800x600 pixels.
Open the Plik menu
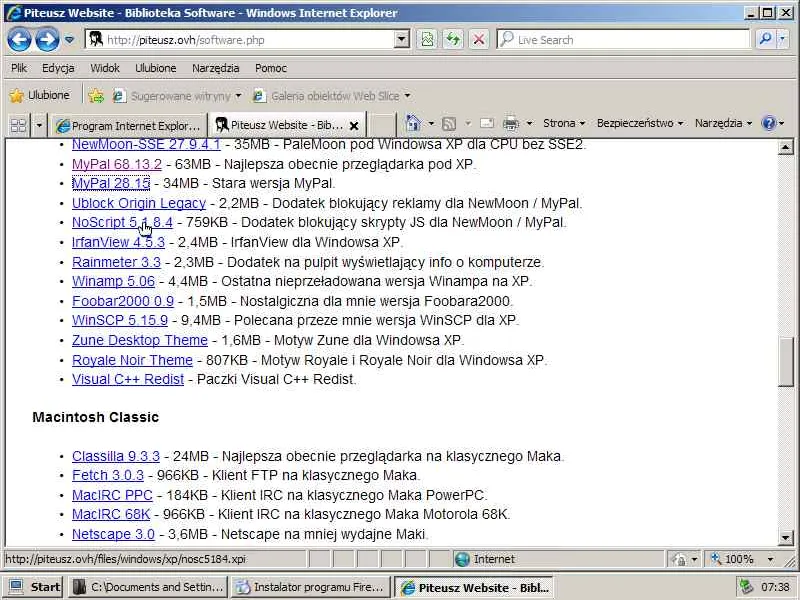coord(19,68)
